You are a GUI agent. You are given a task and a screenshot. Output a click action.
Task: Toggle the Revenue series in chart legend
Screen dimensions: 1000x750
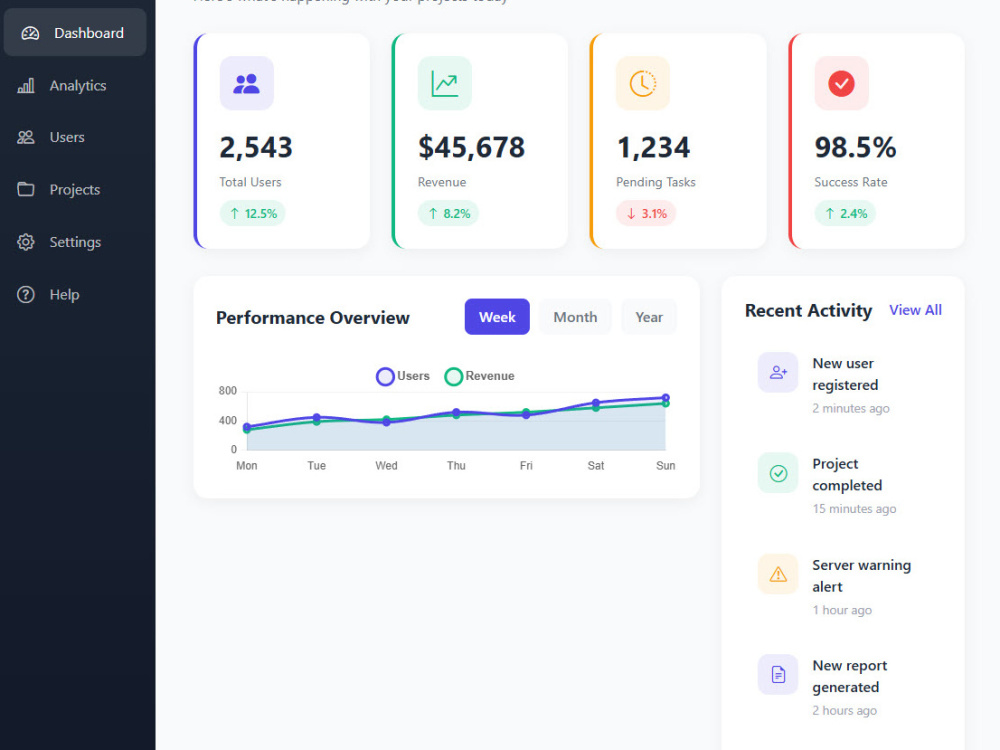click(479, 376)
